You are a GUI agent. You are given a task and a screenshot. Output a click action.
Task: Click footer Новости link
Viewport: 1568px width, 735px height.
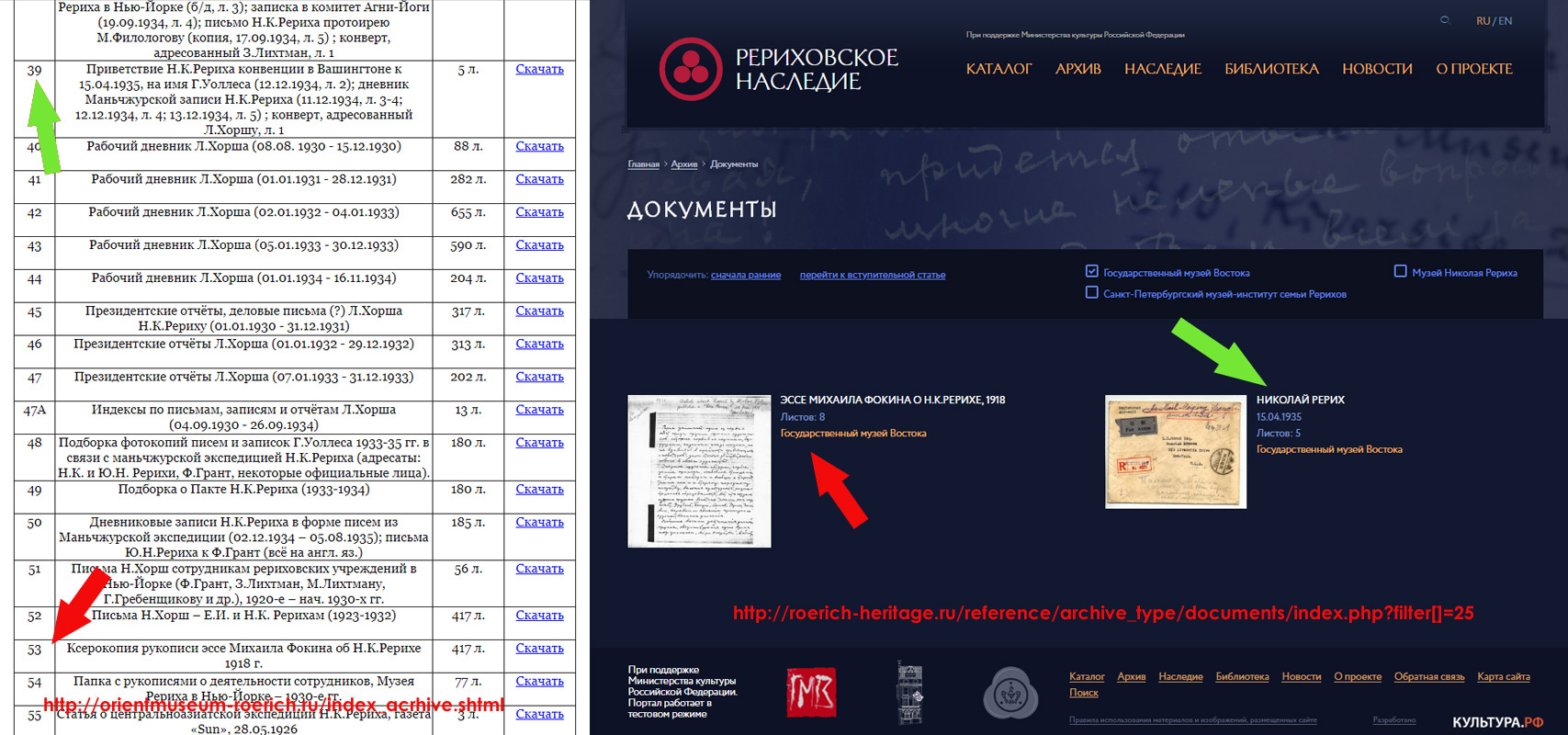tap(1302, 676)
